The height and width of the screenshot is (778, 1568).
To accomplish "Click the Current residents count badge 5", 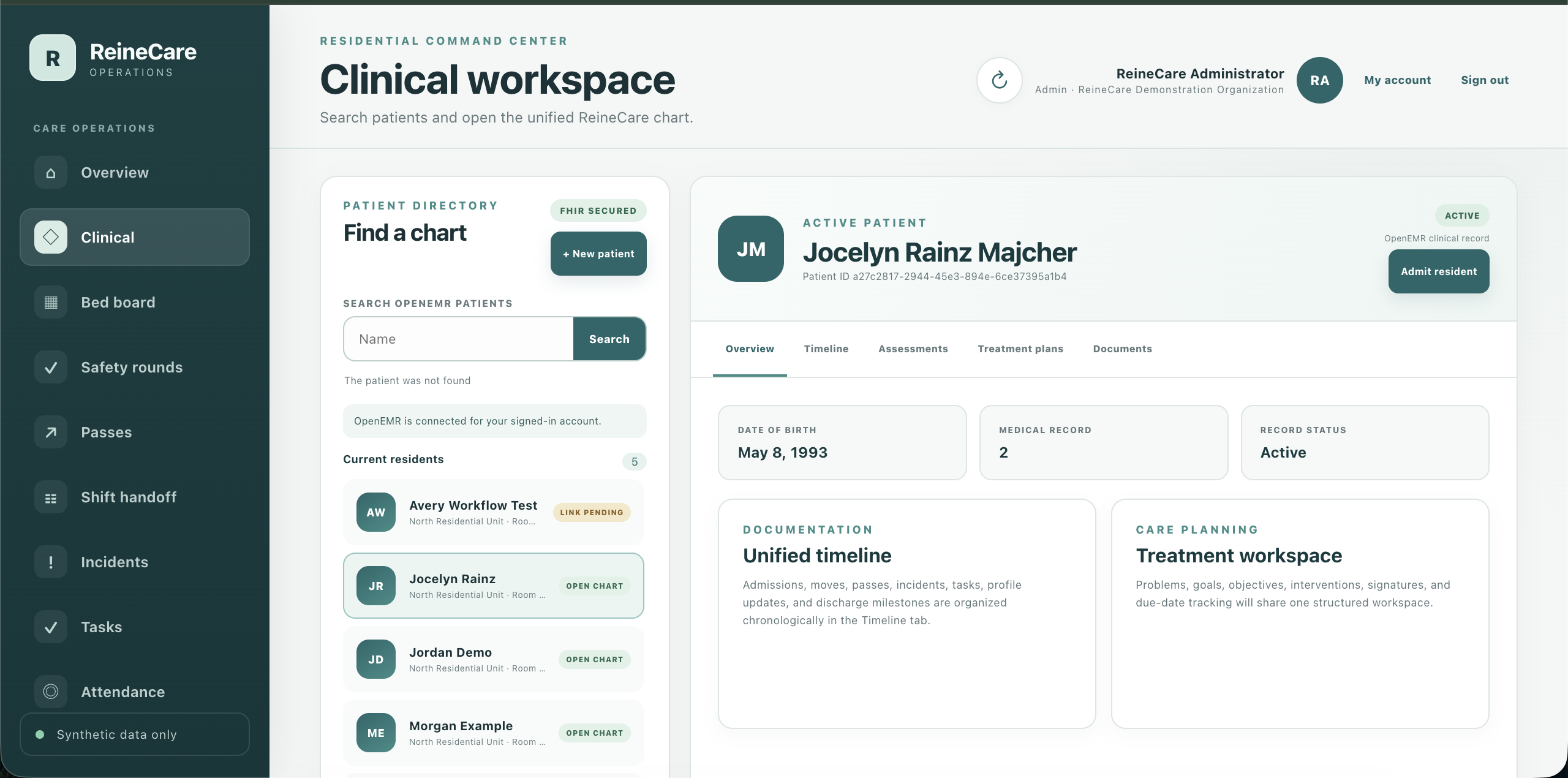I will 635,461.
